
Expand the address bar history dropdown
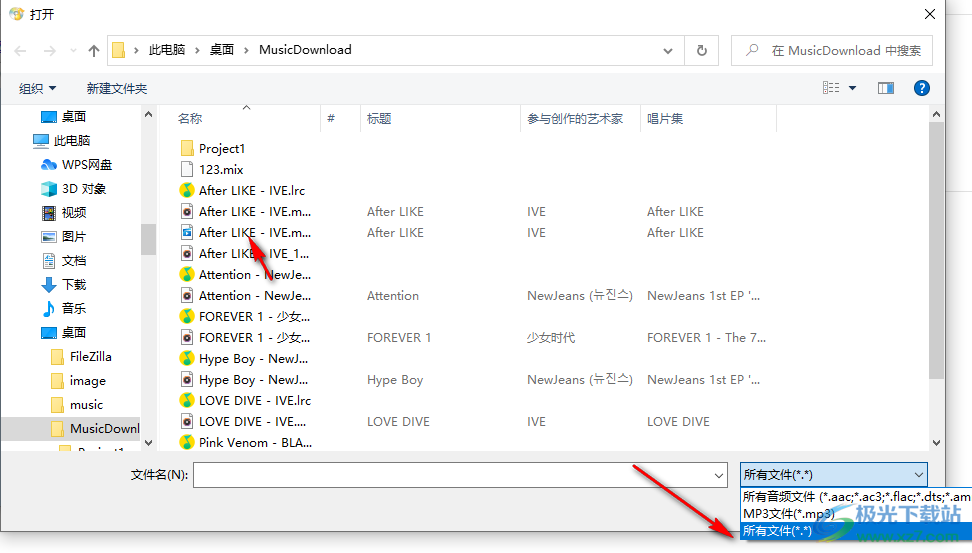coord(668,51)
